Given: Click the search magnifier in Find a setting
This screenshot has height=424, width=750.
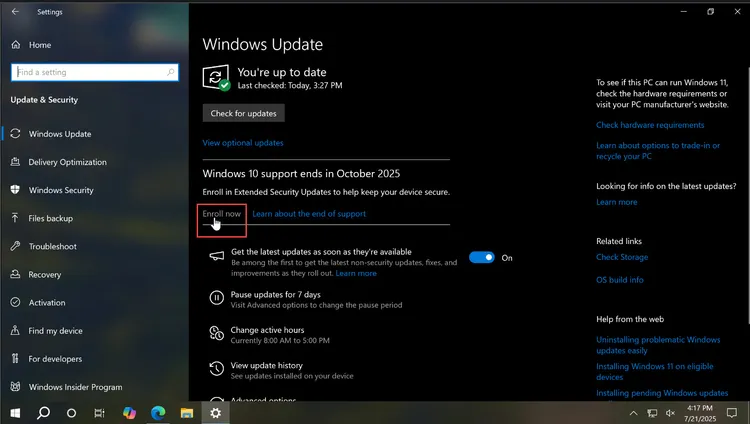Looking at the screenshot, I should pos(170,72).
